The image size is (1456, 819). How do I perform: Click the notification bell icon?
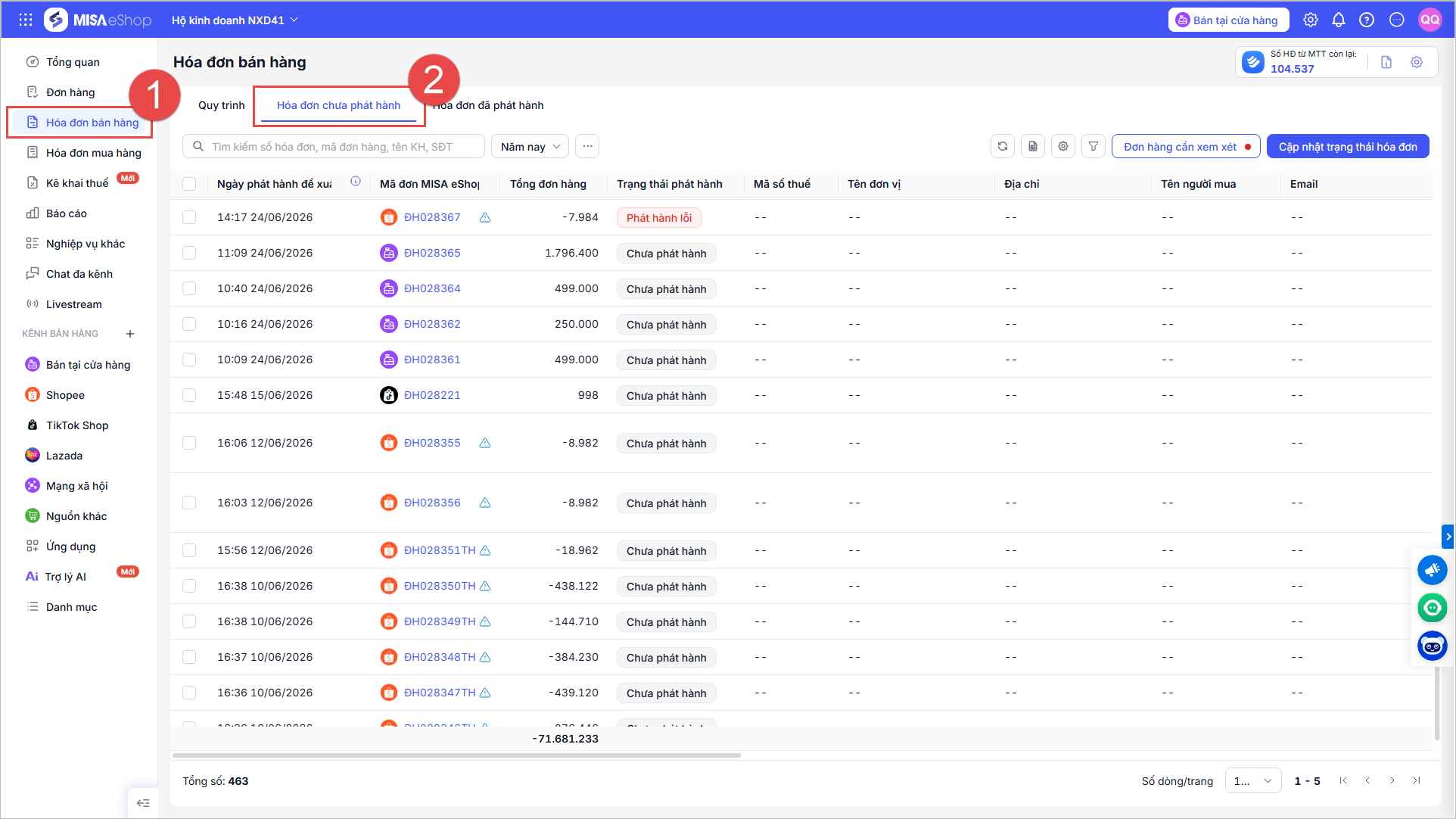point(1339,20)
